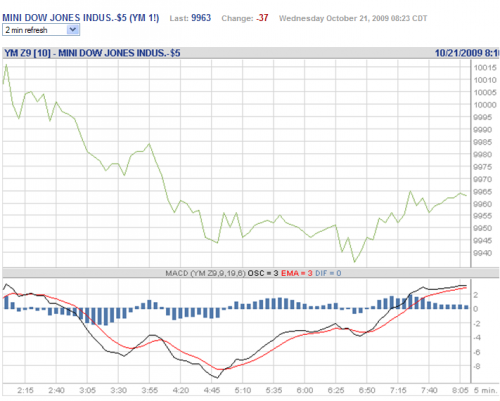
Task: Click the 9995 price axis label
Action: (x=483, y=117)
